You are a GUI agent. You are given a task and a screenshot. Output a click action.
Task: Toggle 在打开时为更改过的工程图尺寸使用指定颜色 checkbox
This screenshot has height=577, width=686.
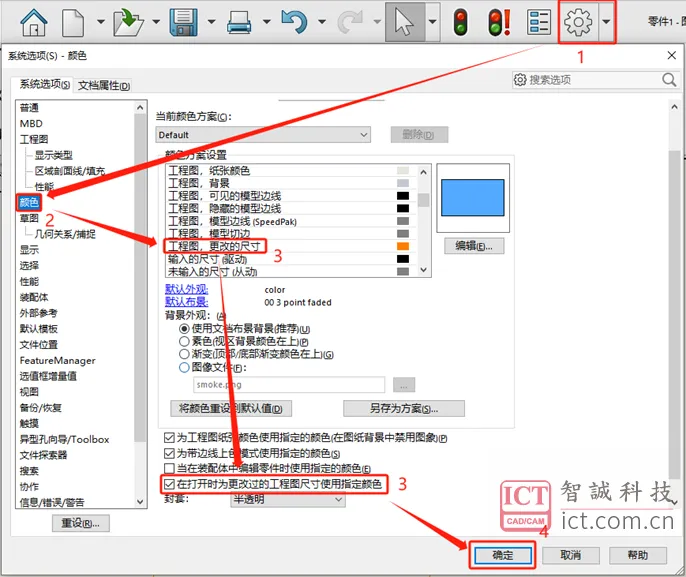click(169, 484)
